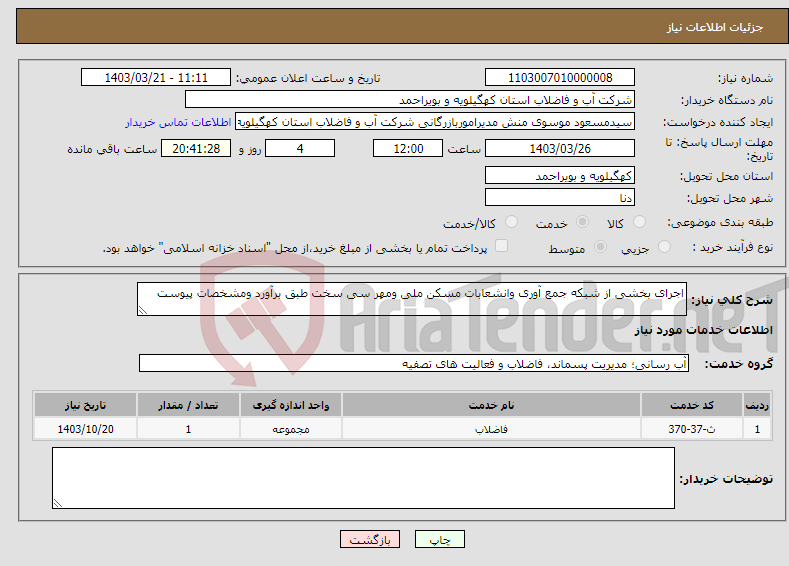
Task: Click the service name cell فاضلاب
Action: point(492,429)
